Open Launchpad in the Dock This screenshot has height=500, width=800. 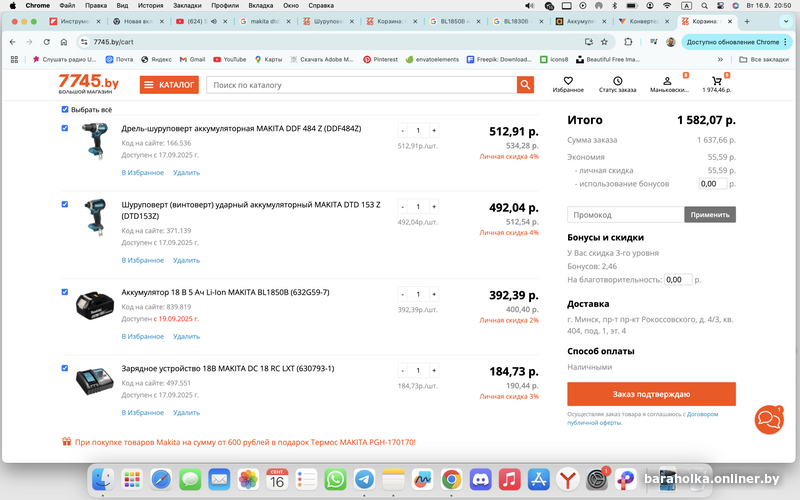(x=132, y=480)
